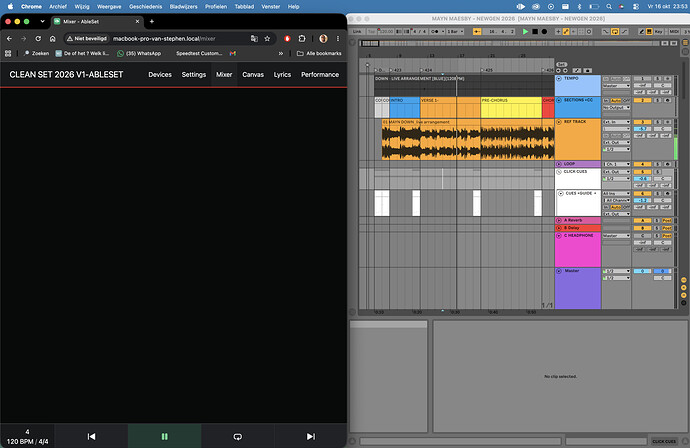
Task: Toggle the metronome in Ableton's control bar
Action: pos(438,32)
